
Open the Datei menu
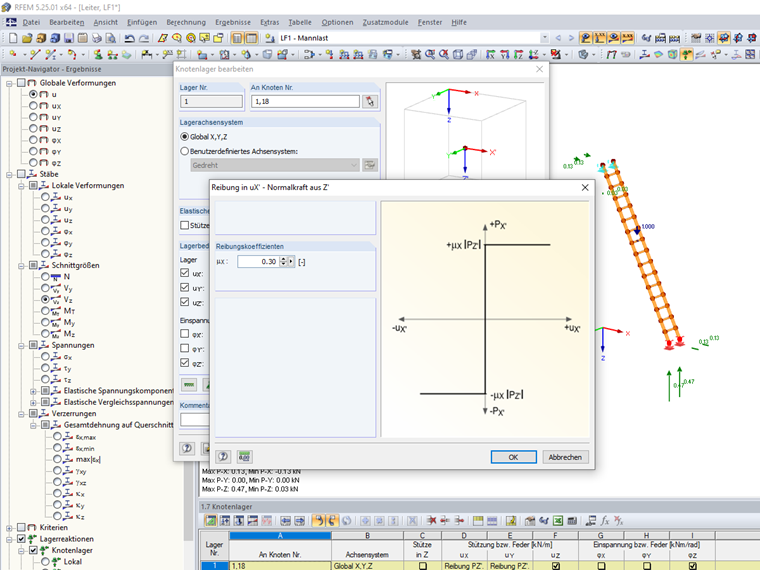click(x=31, y=22)
